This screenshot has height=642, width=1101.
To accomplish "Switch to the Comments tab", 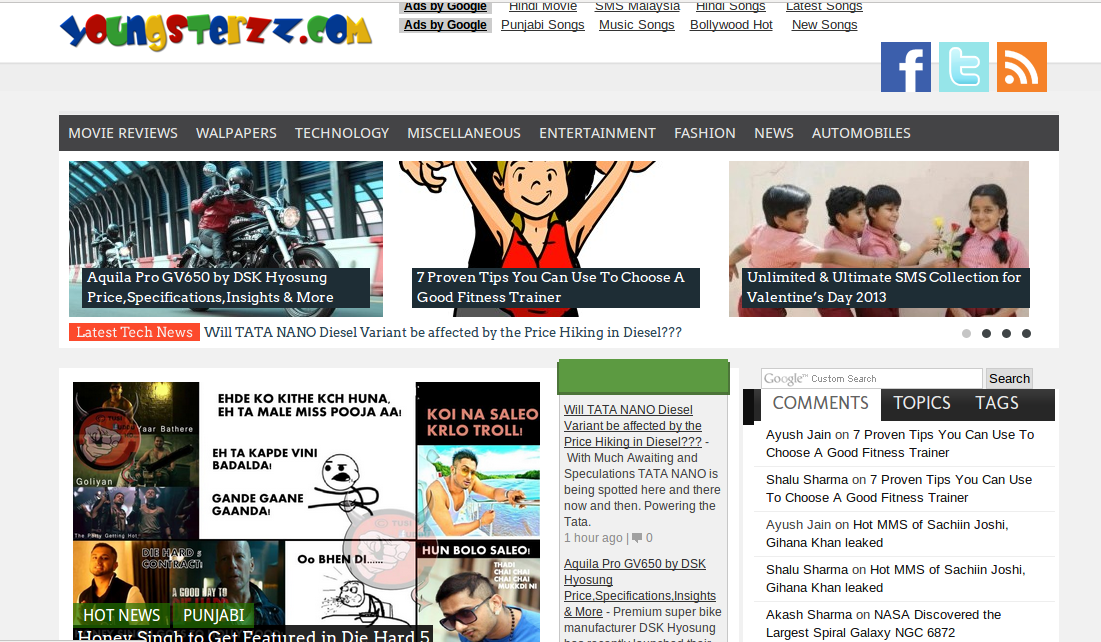I will click(820, 403).
